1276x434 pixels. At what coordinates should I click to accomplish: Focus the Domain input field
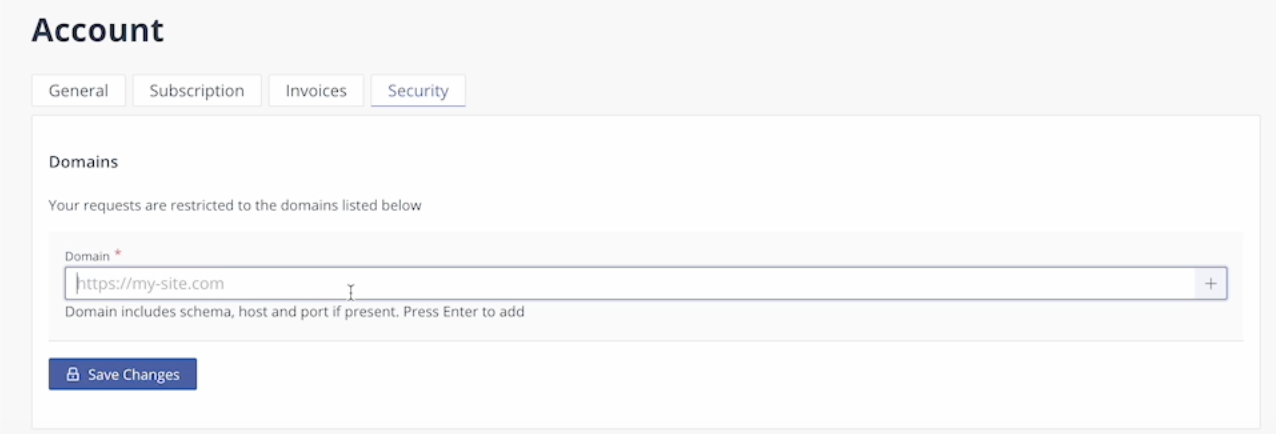coord(630,284)
